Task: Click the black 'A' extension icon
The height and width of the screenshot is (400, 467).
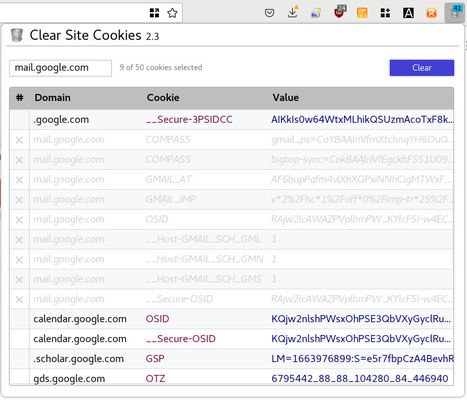Action: [408, 13]
